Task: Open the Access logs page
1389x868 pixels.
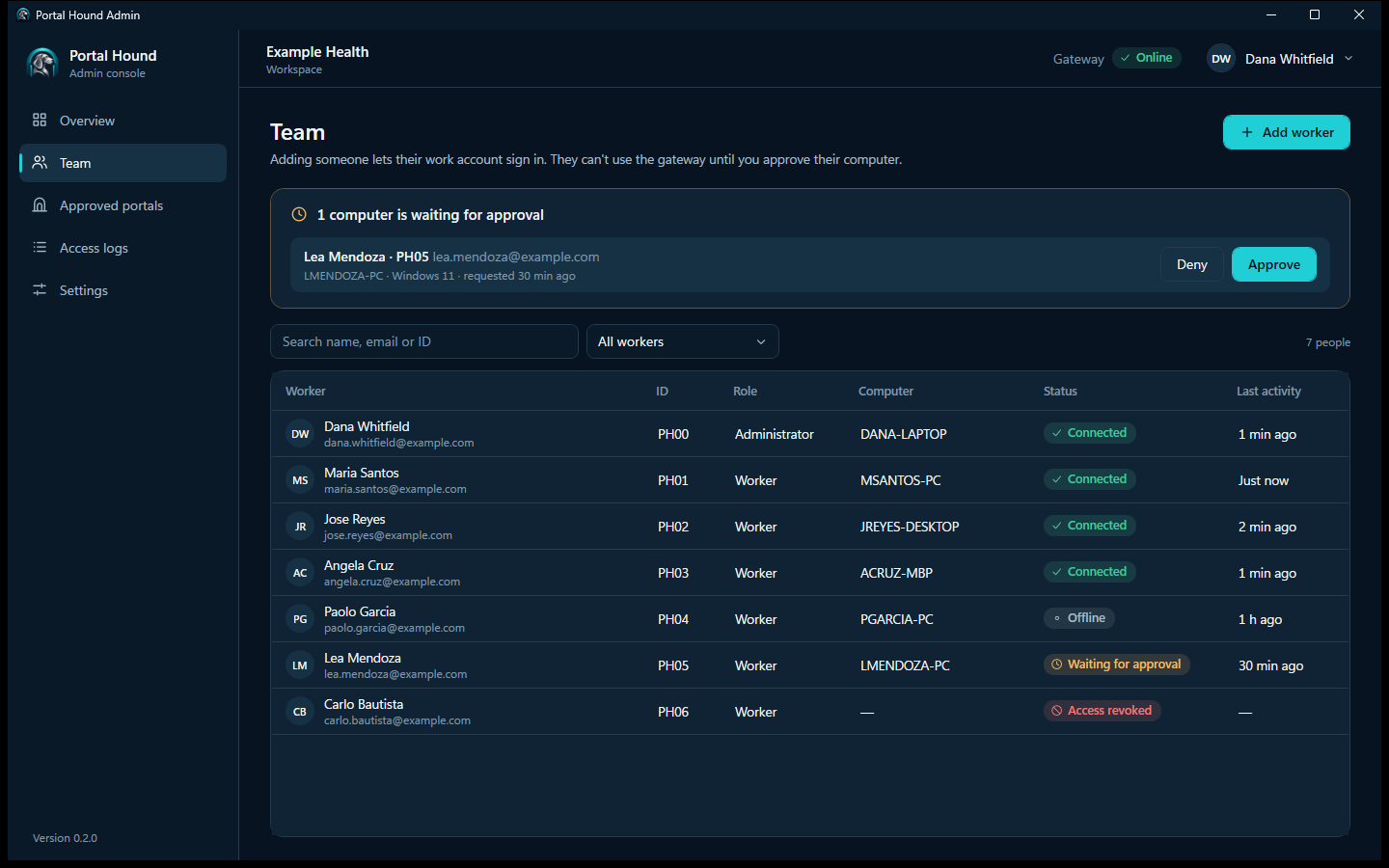Action: click(x=123, y=248)
